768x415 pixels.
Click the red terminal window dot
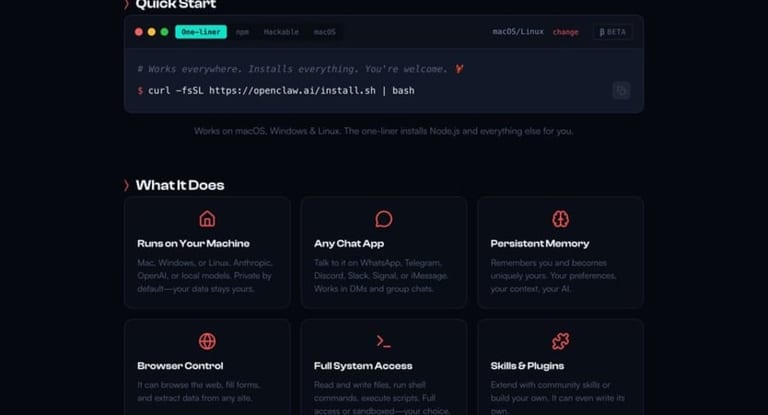click(139, 32)
